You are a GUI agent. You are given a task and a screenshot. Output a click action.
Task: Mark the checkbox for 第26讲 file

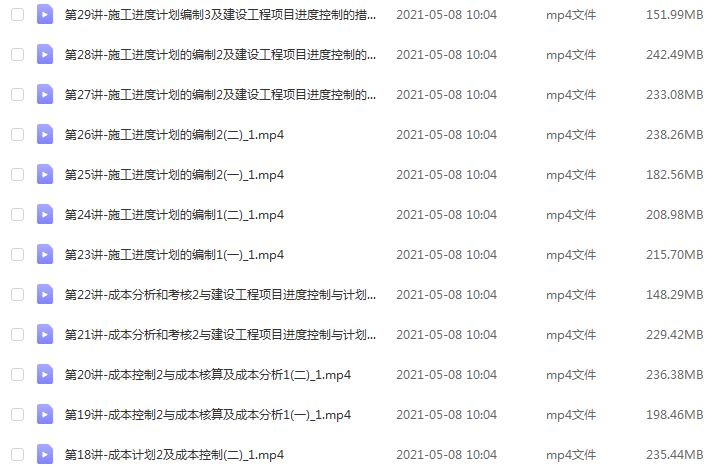click(17, 135)
